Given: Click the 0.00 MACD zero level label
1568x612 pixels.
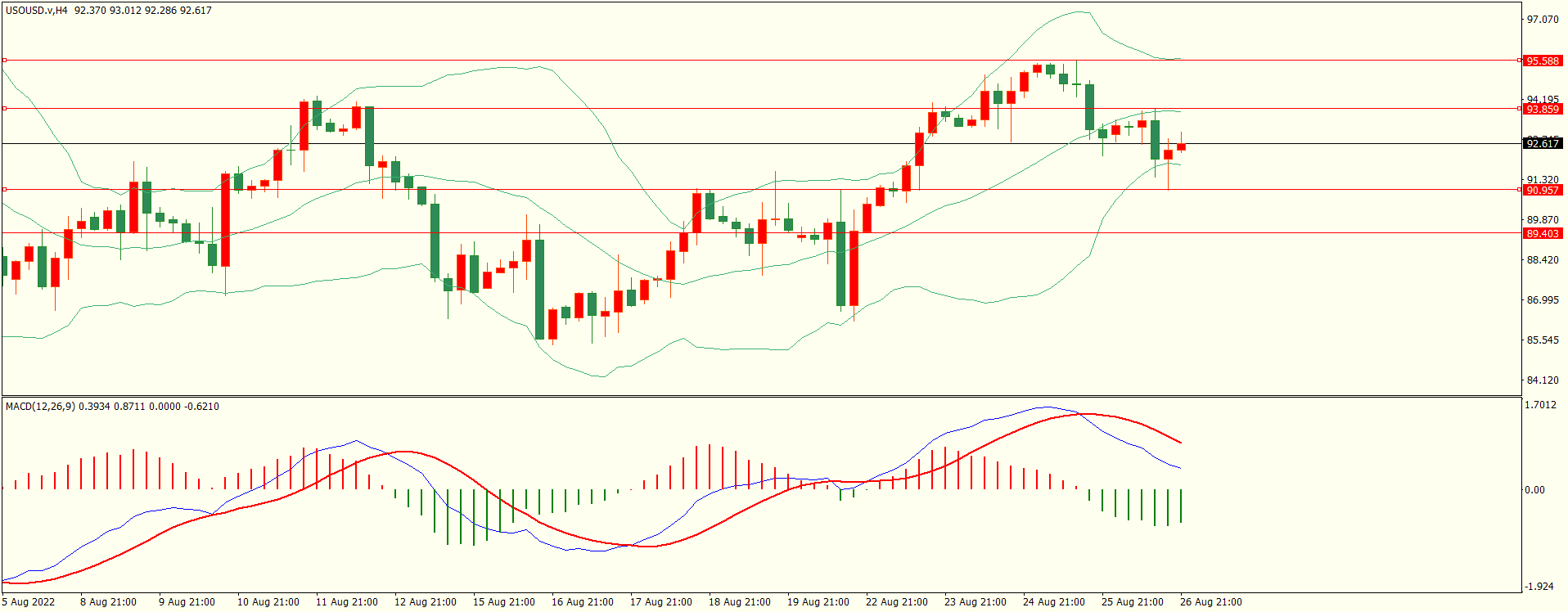Looking at the screenshot, I should [1534, 490].
